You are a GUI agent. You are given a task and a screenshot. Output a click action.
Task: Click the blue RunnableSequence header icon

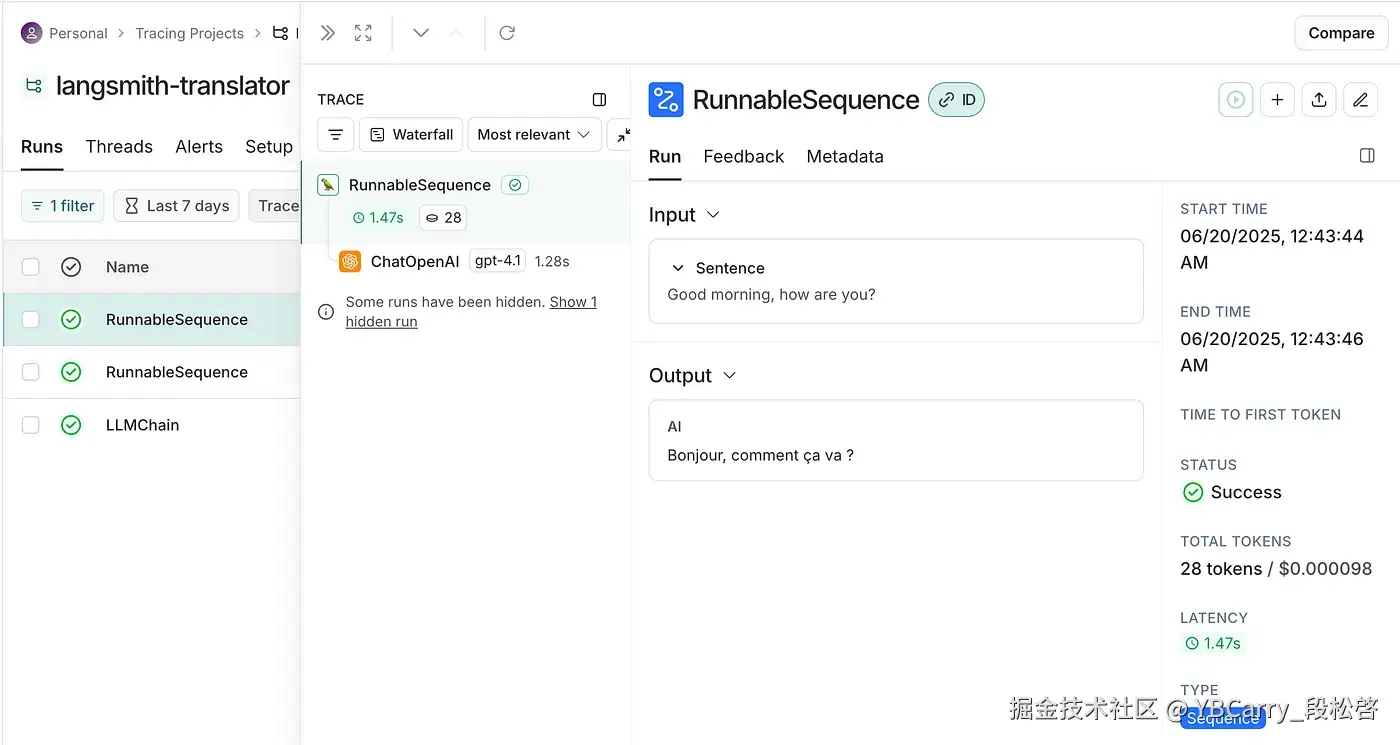tap(666, 100)
